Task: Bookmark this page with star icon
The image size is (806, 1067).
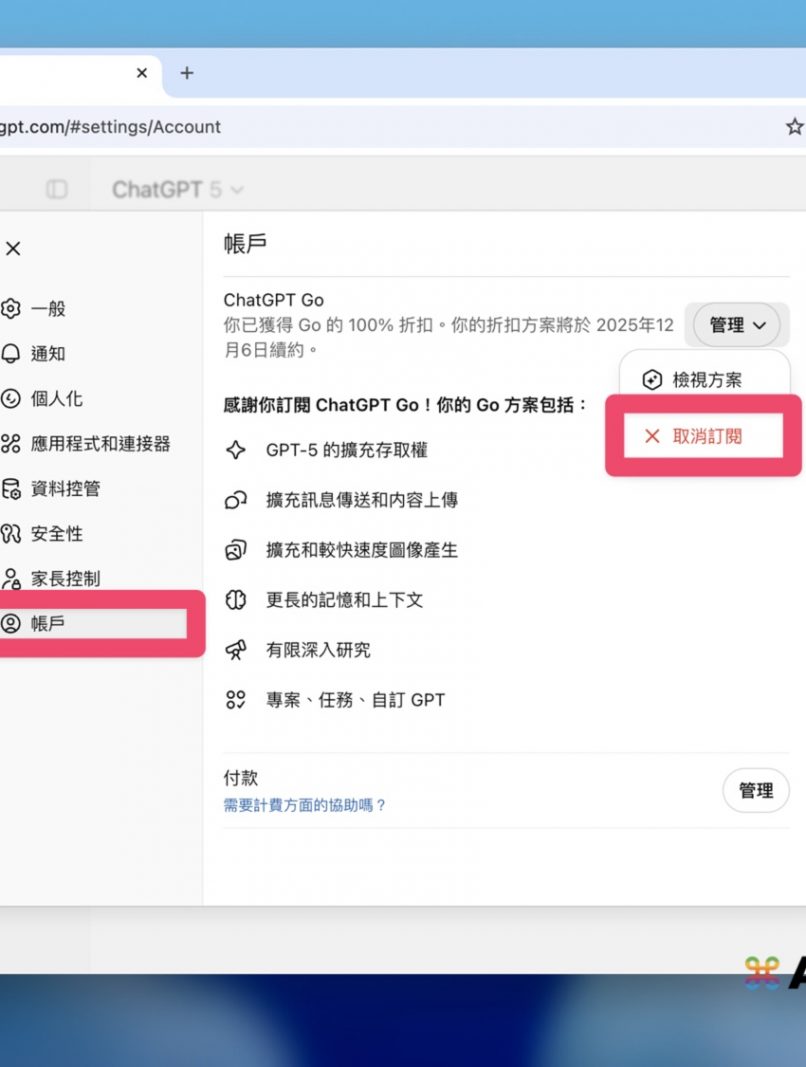Action: 794,127
